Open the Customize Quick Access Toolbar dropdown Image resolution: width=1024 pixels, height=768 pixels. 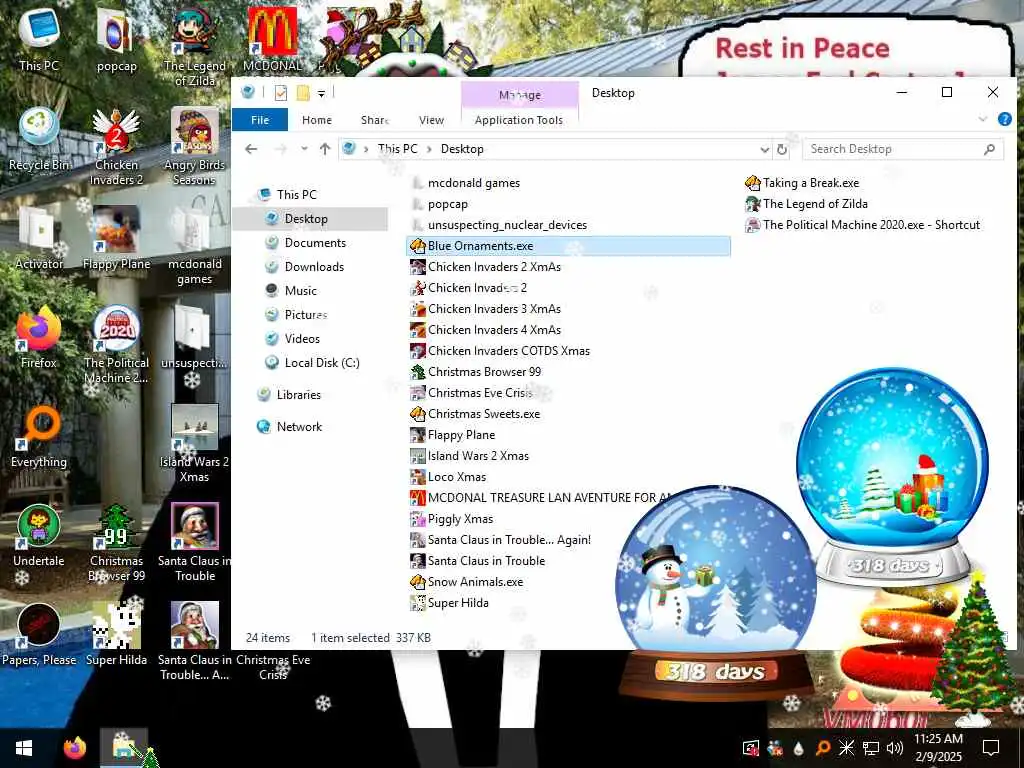(x=321, y=94)
